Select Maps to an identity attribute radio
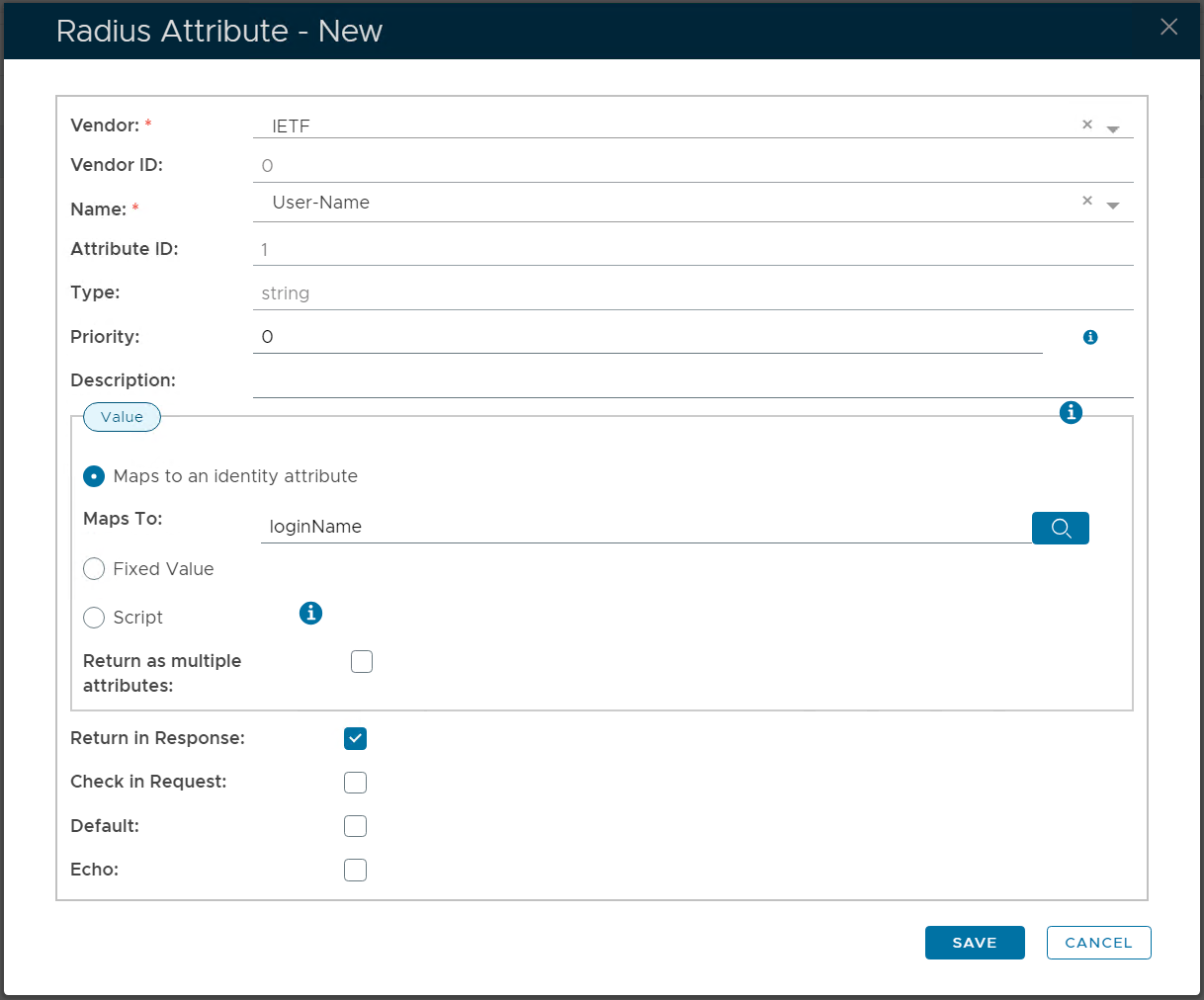This screenshot has width=1204, height=1000. point(94,476)
